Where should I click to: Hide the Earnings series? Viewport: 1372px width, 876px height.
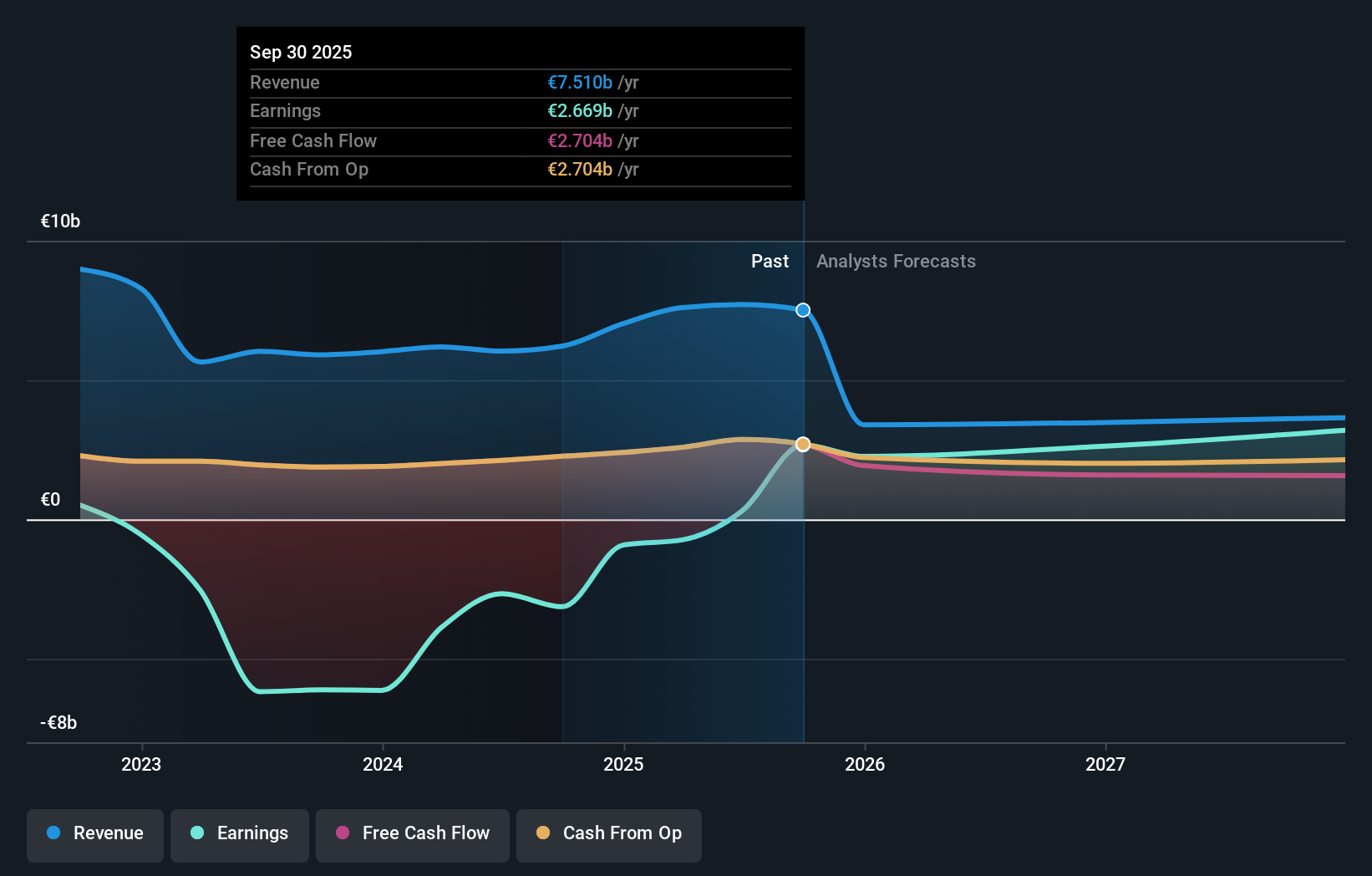(x=240, y=835)
